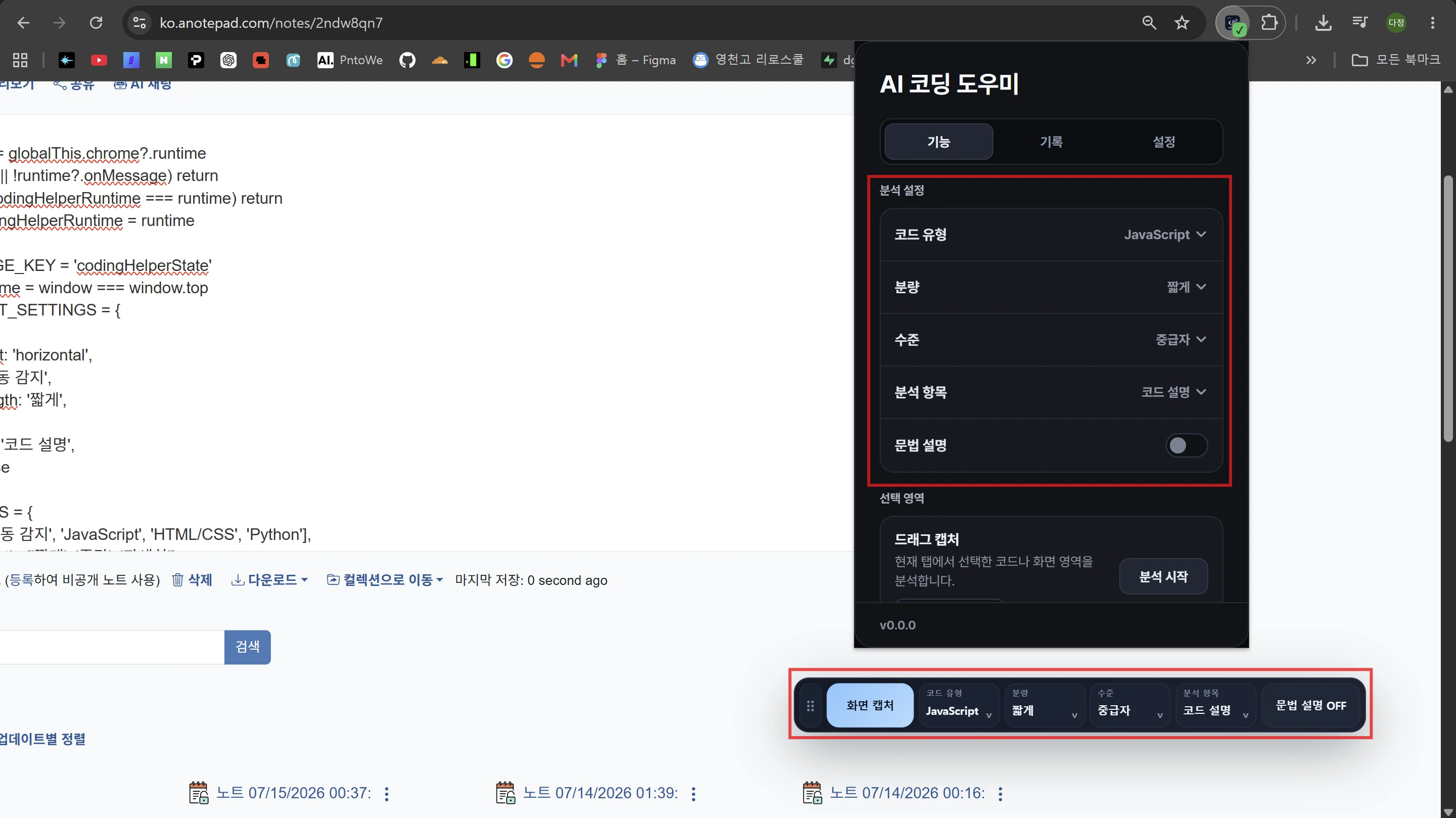Open the YouTube bookmark
Image resolution: width=1456 pixels, height=818 pixels.
pos(99,60)
